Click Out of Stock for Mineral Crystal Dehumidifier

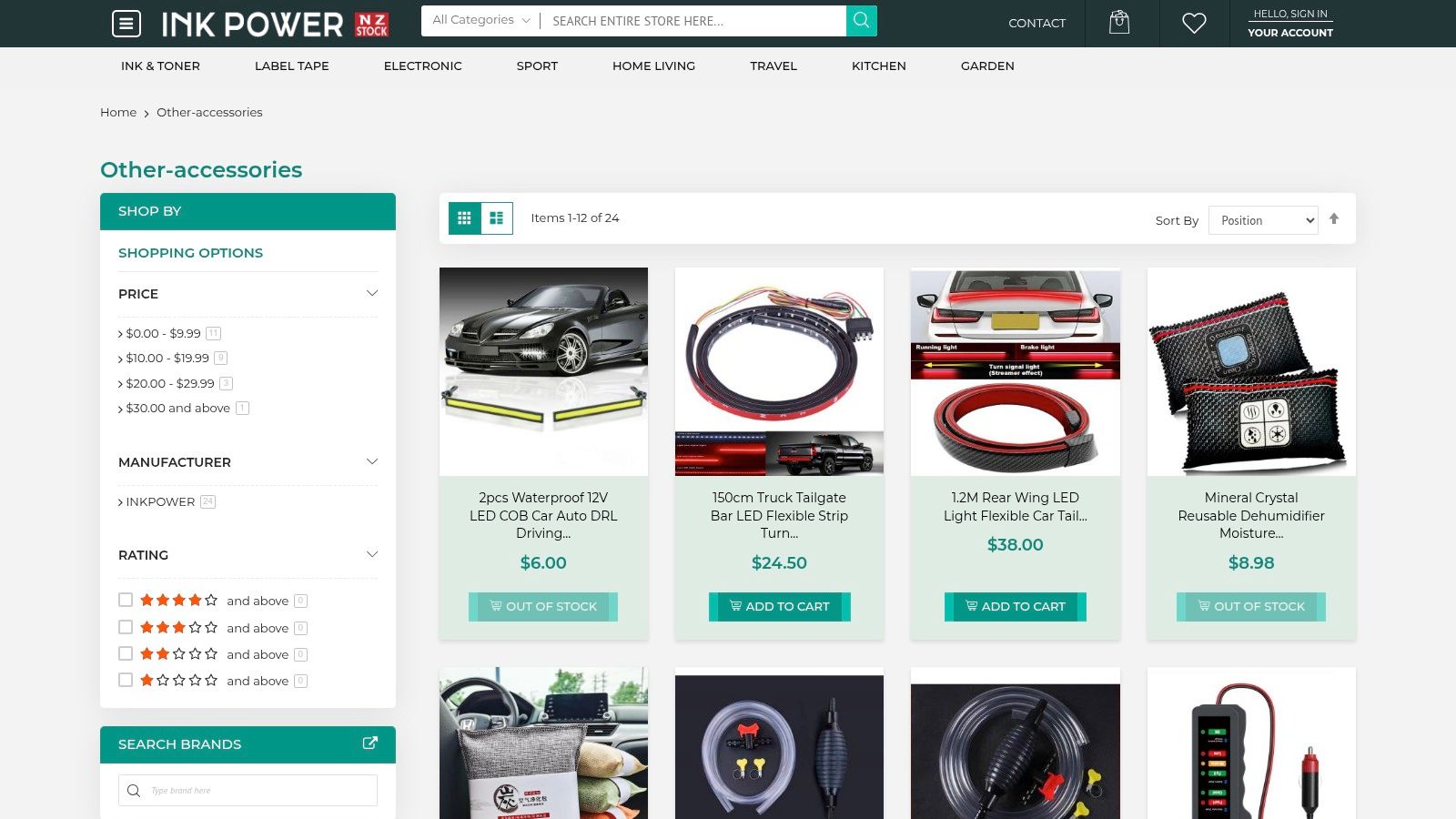(1251, 606)
